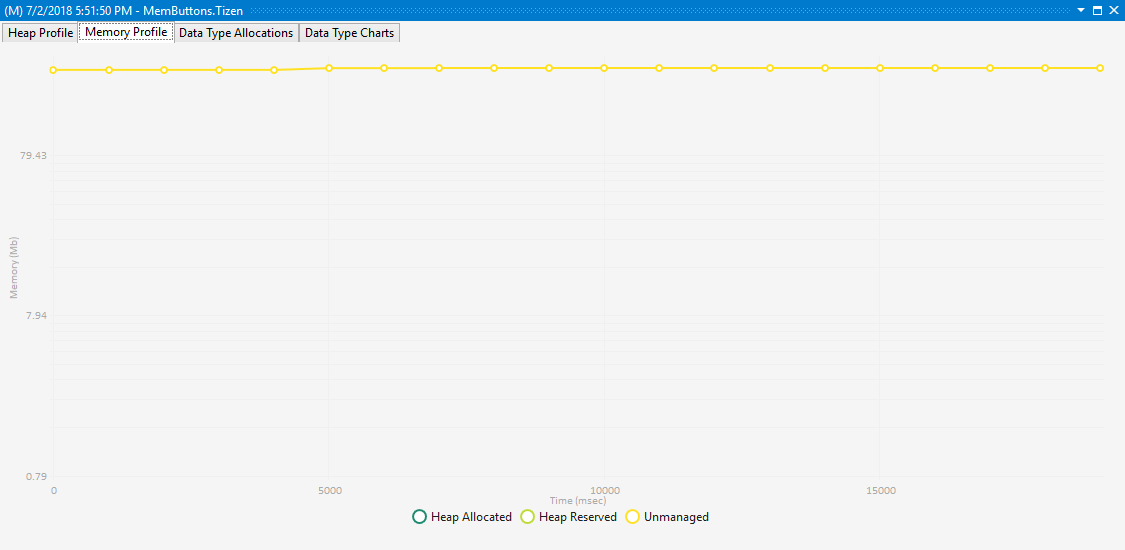Close the MemButtons.Tizen profiler window
Image resolution: width=1125 pixels, height=550 pixels.
click(1113, 10)
